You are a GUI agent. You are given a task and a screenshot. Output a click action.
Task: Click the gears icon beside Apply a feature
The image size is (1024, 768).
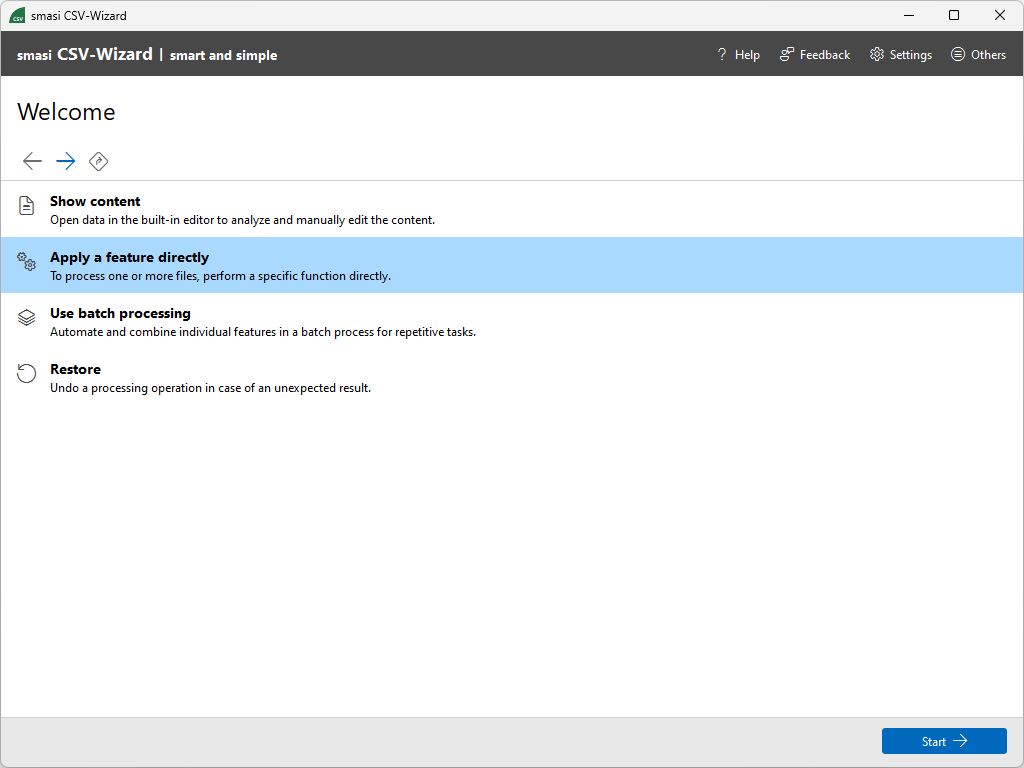click(x=26, y=264)
